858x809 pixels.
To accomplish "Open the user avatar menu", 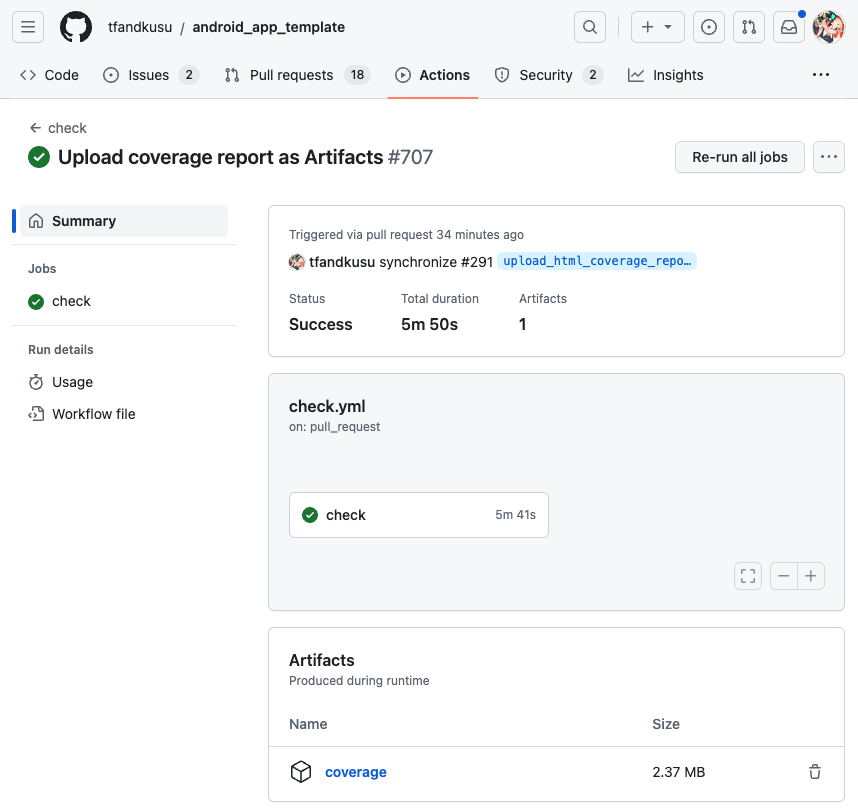I will click(828, 27).
